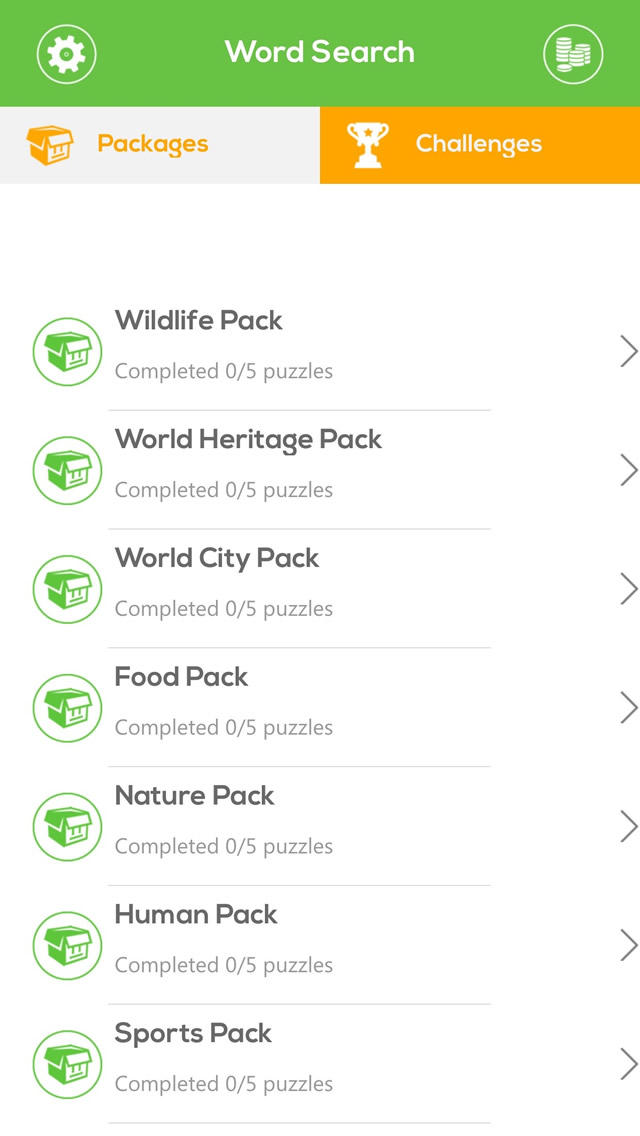Tap the Human Pack box icon
The image size is (640, 1136).
67,946
